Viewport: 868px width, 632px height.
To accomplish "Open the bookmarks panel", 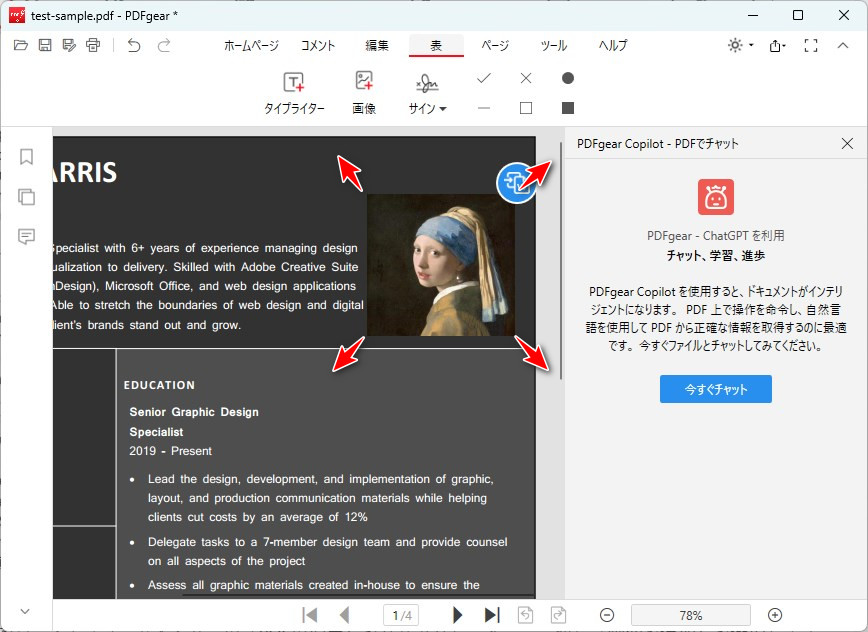I will pyautogui.click(x=26, y=157).
